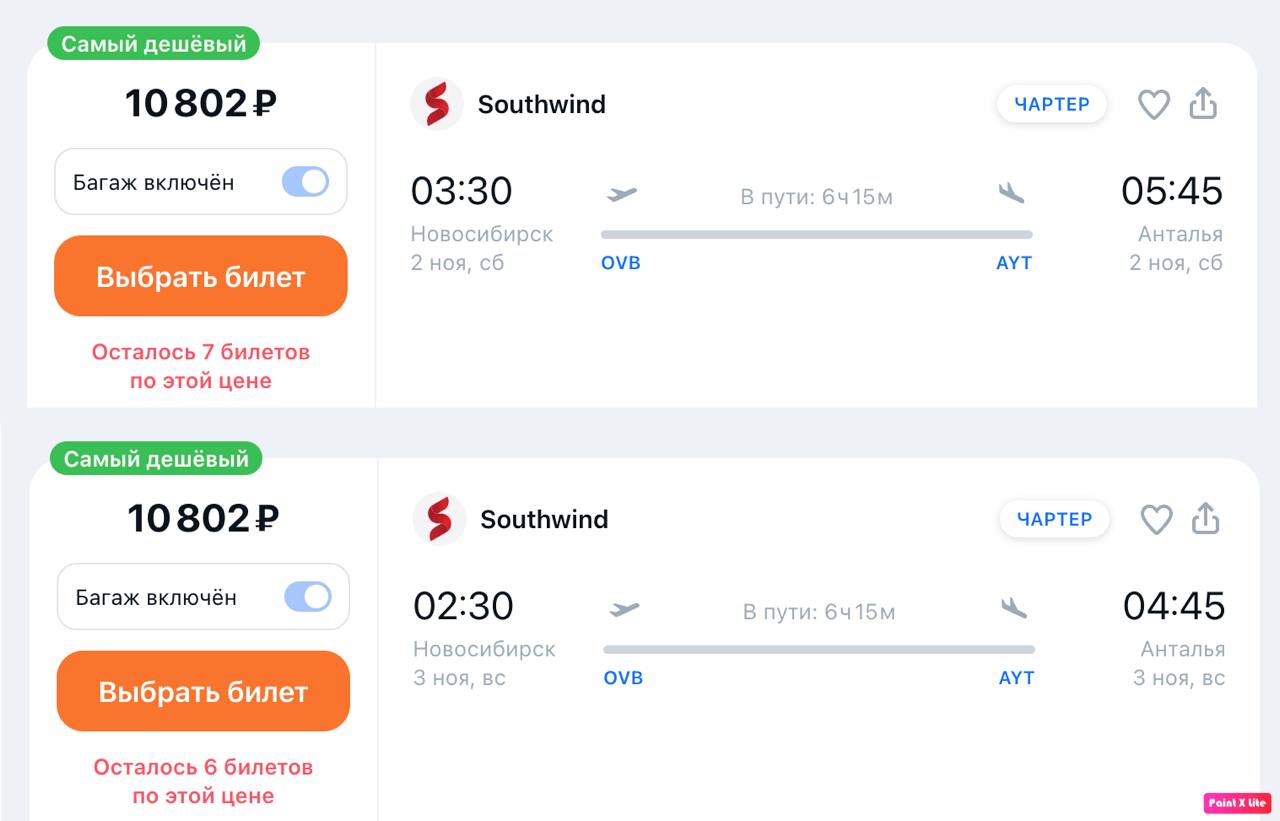
Task: Click Southwind logo on 3 ноя flight
Action: click(439, 519)
